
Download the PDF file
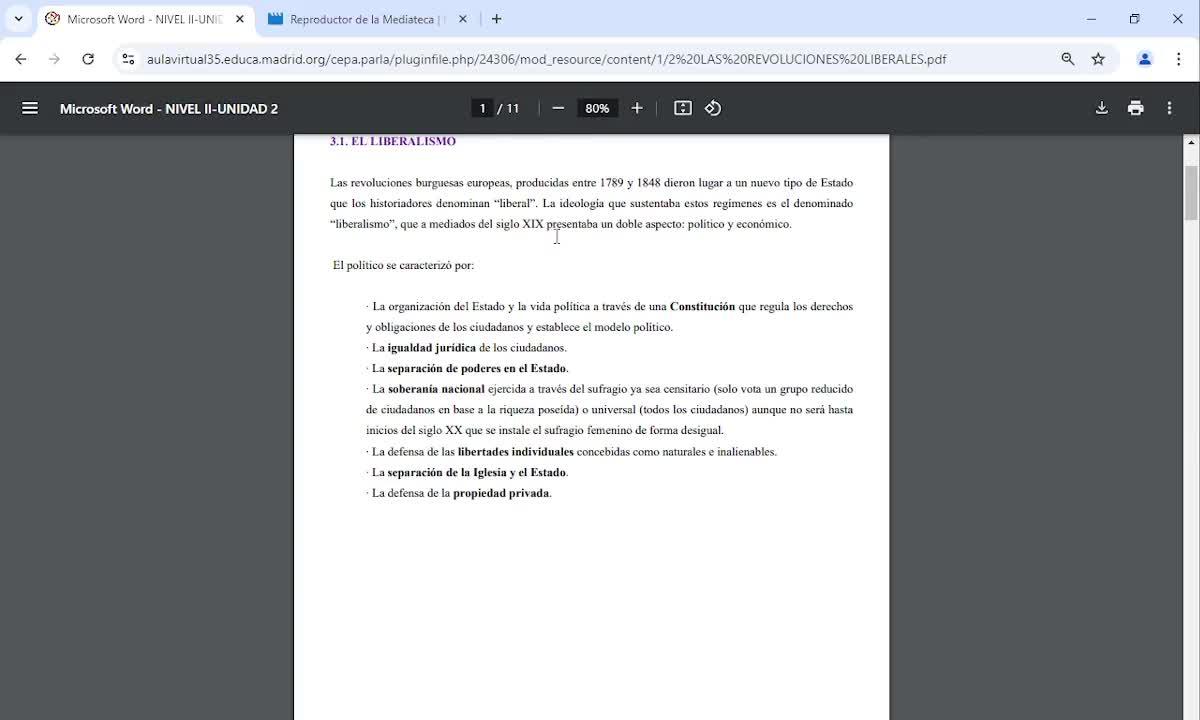[1102, 108]
